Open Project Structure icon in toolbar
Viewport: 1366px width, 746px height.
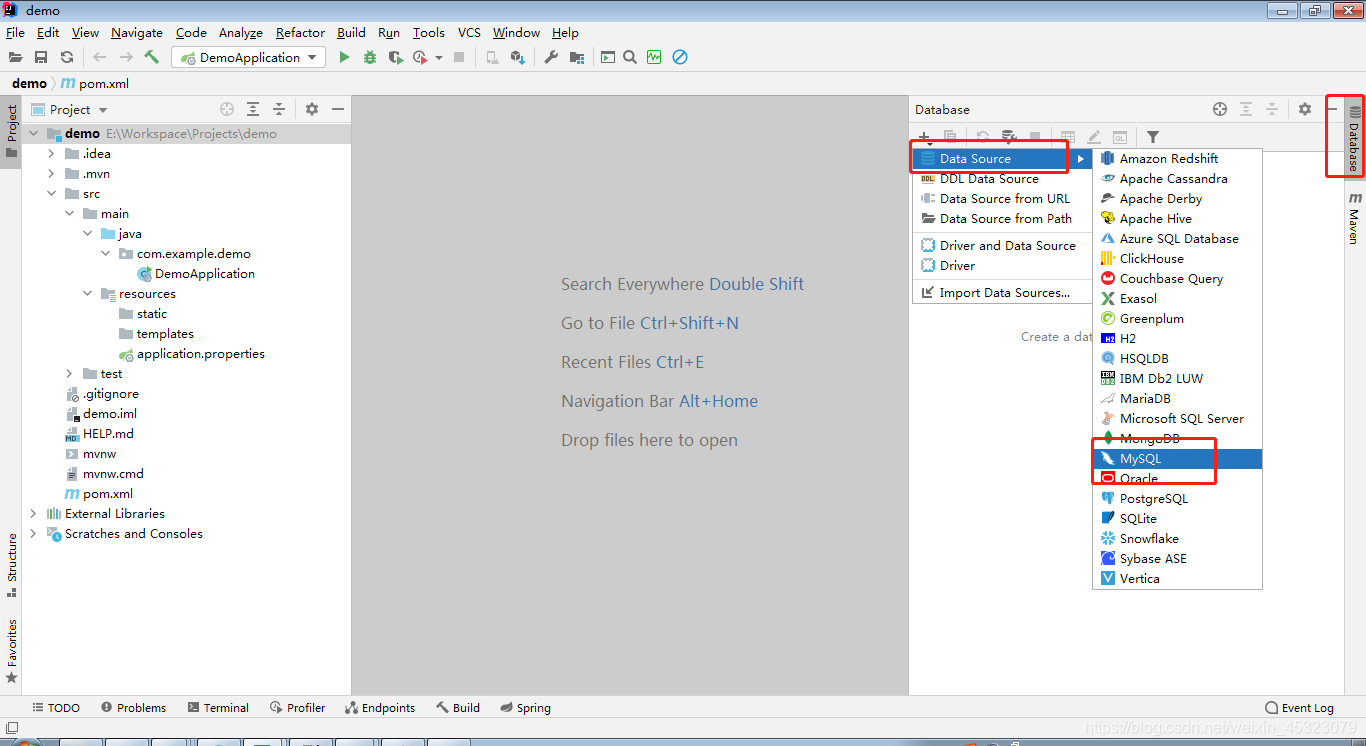pyautogui.click(x=577, y=57)
